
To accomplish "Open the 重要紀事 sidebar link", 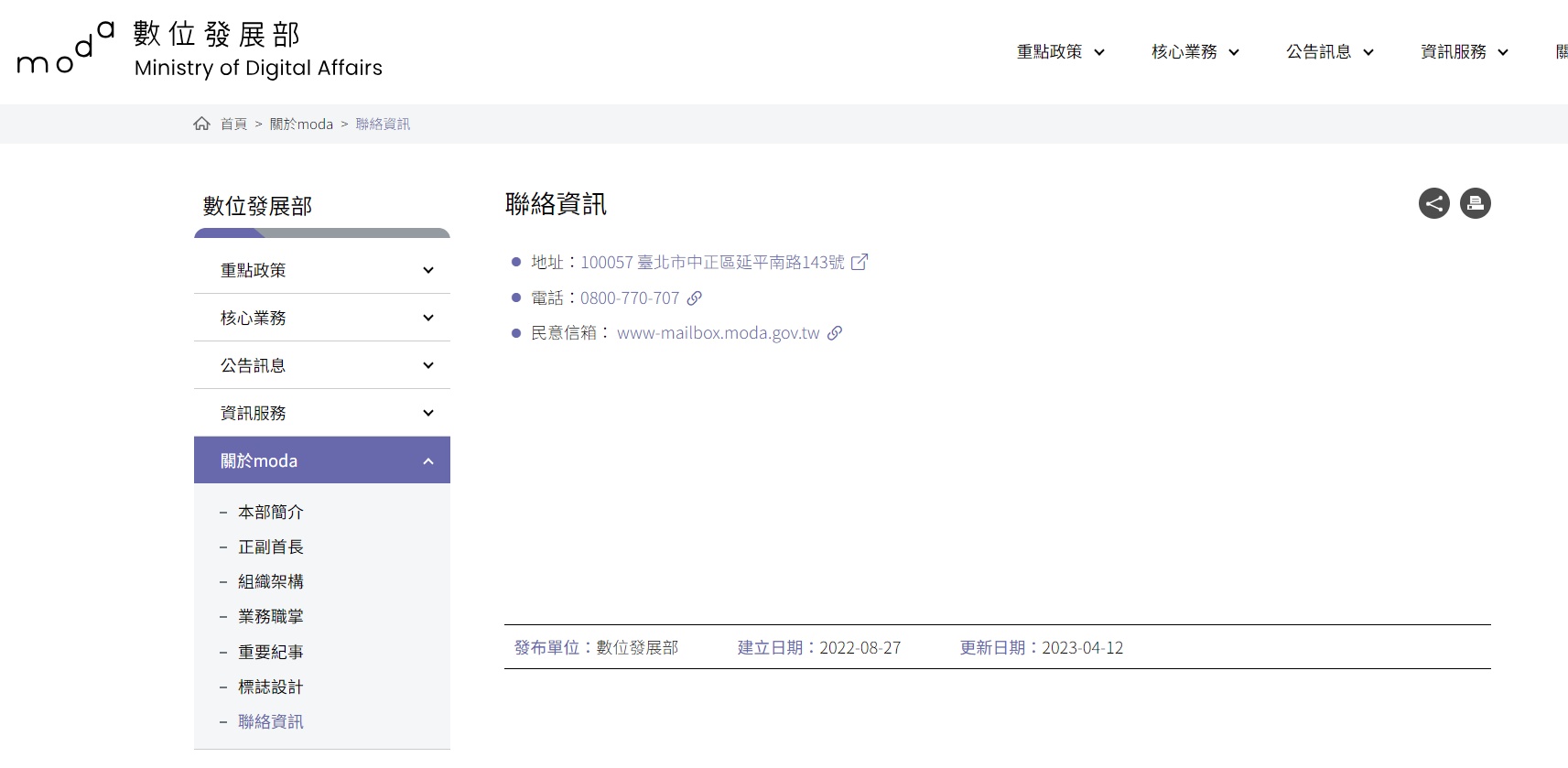I will coord(271,653).
